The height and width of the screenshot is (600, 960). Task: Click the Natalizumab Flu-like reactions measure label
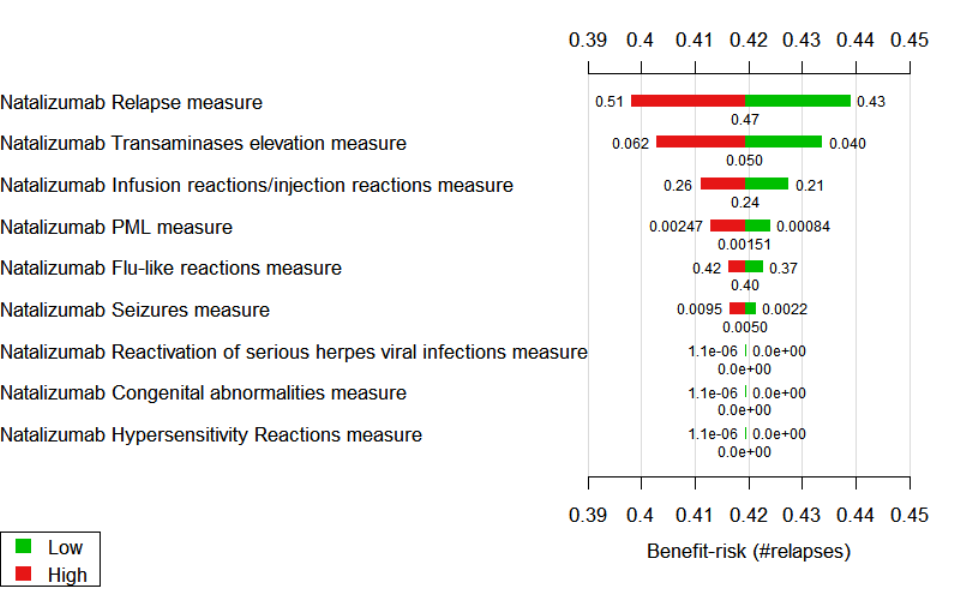(x=171, y=268)
